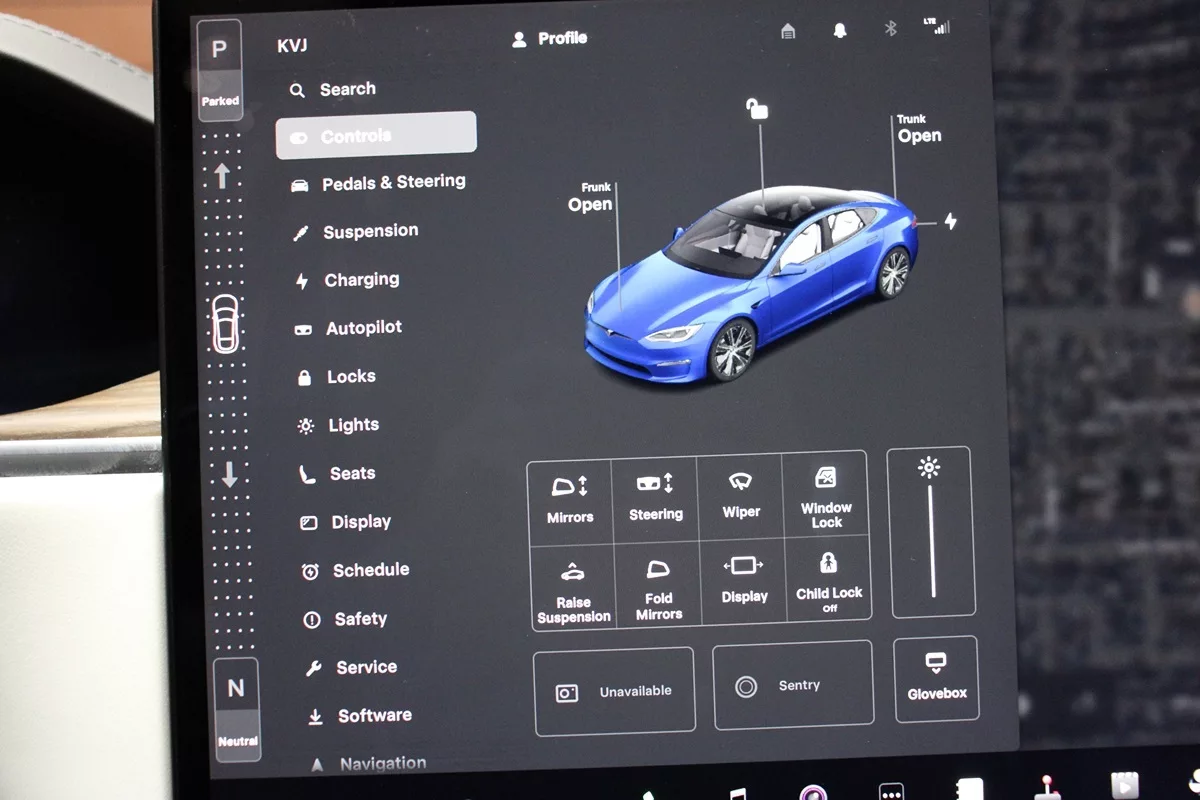Open the Glovebox
This screenshot has width=1200, height=800.
pos(936,678)
